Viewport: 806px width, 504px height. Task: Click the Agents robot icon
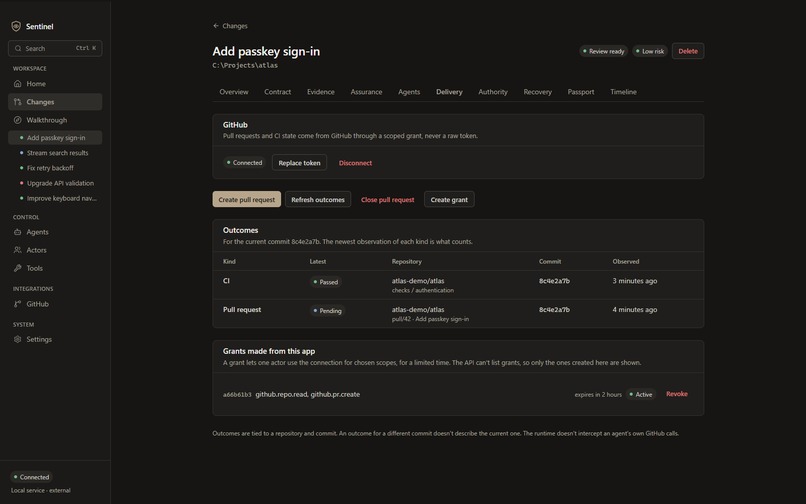17,232
